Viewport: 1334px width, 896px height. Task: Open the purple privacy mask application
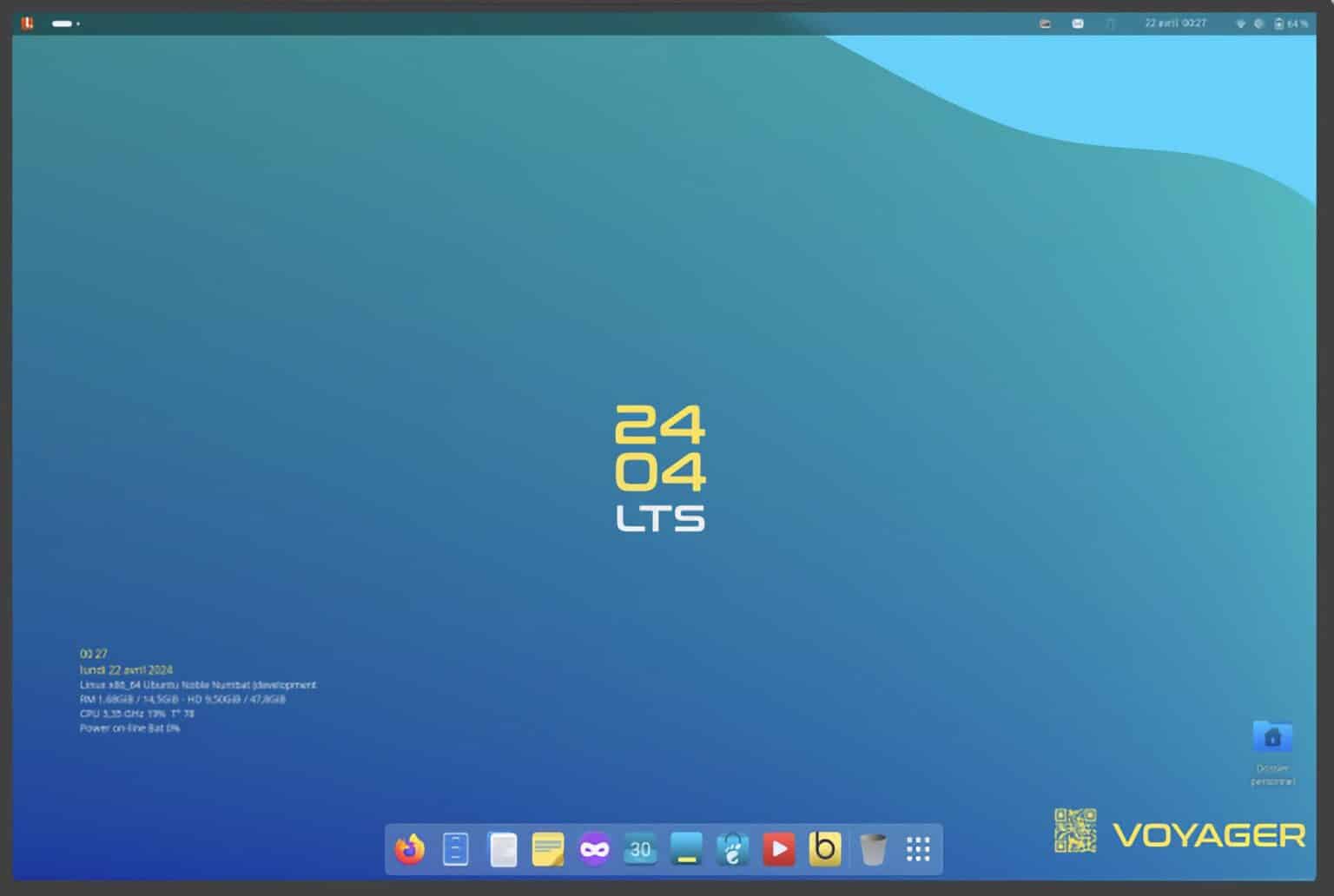point(594,850)
